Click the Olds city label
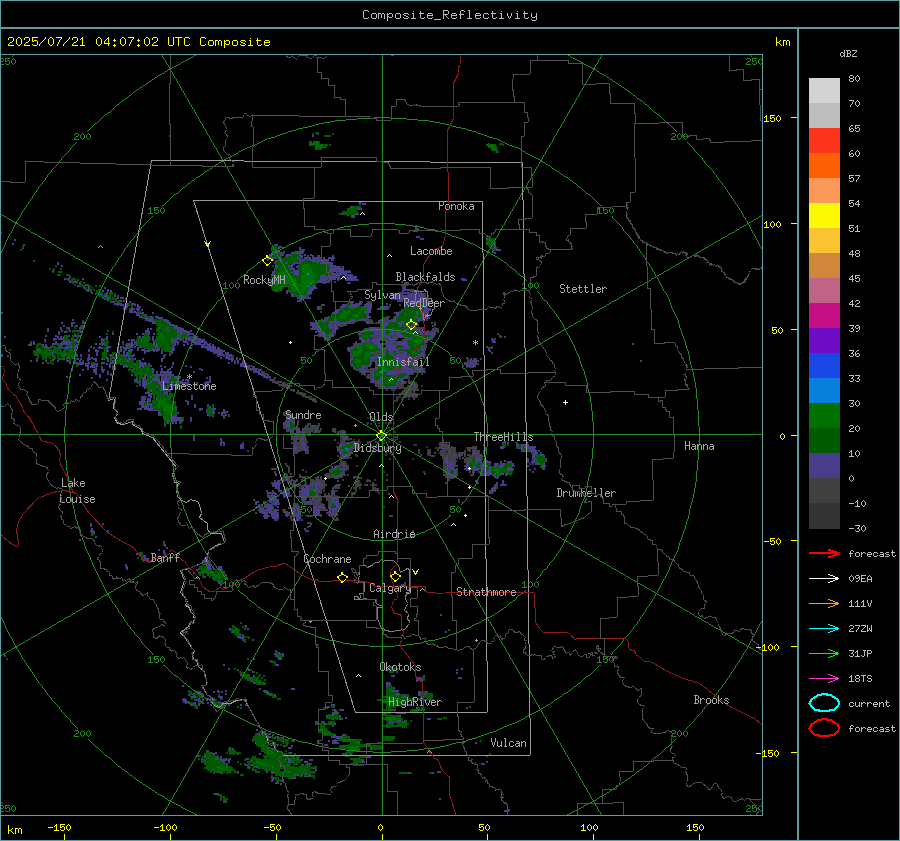 [x=381, y=417]
